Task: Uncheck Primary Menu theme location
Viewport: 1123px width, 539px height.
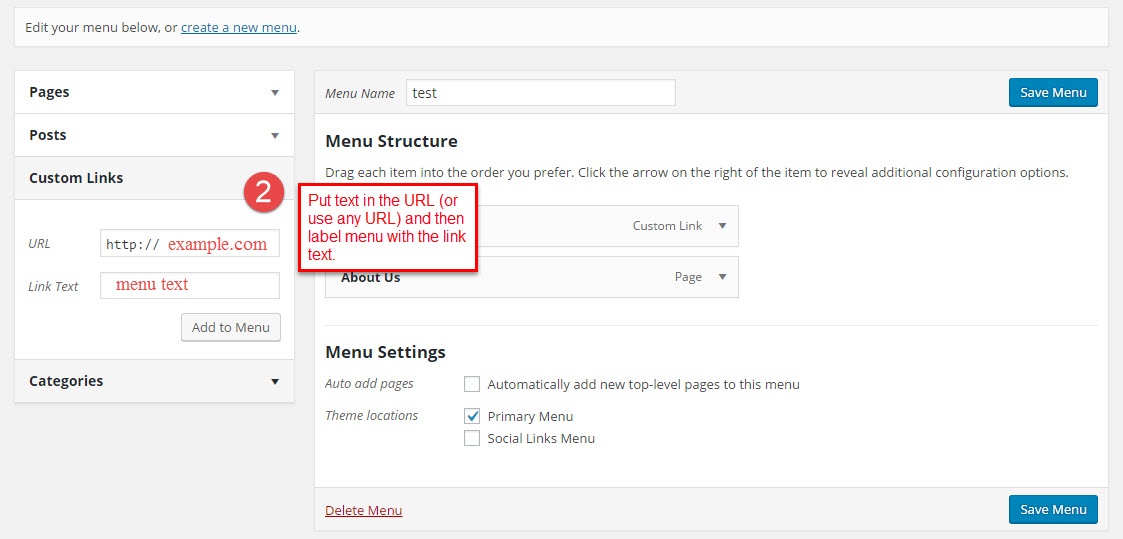Action: pos(472,416)
